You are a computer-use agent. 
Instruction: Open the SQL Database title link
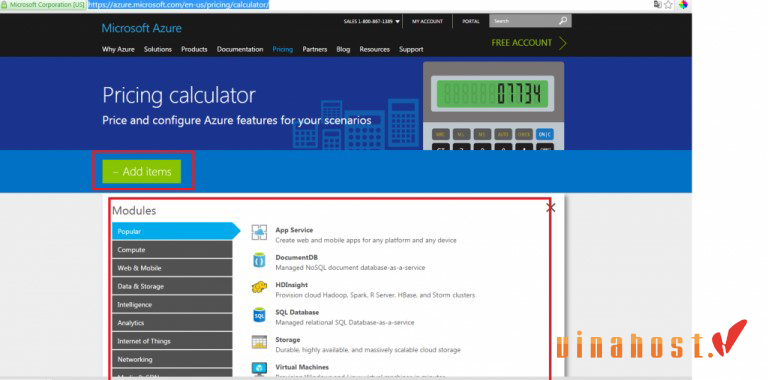coord(297,312)
